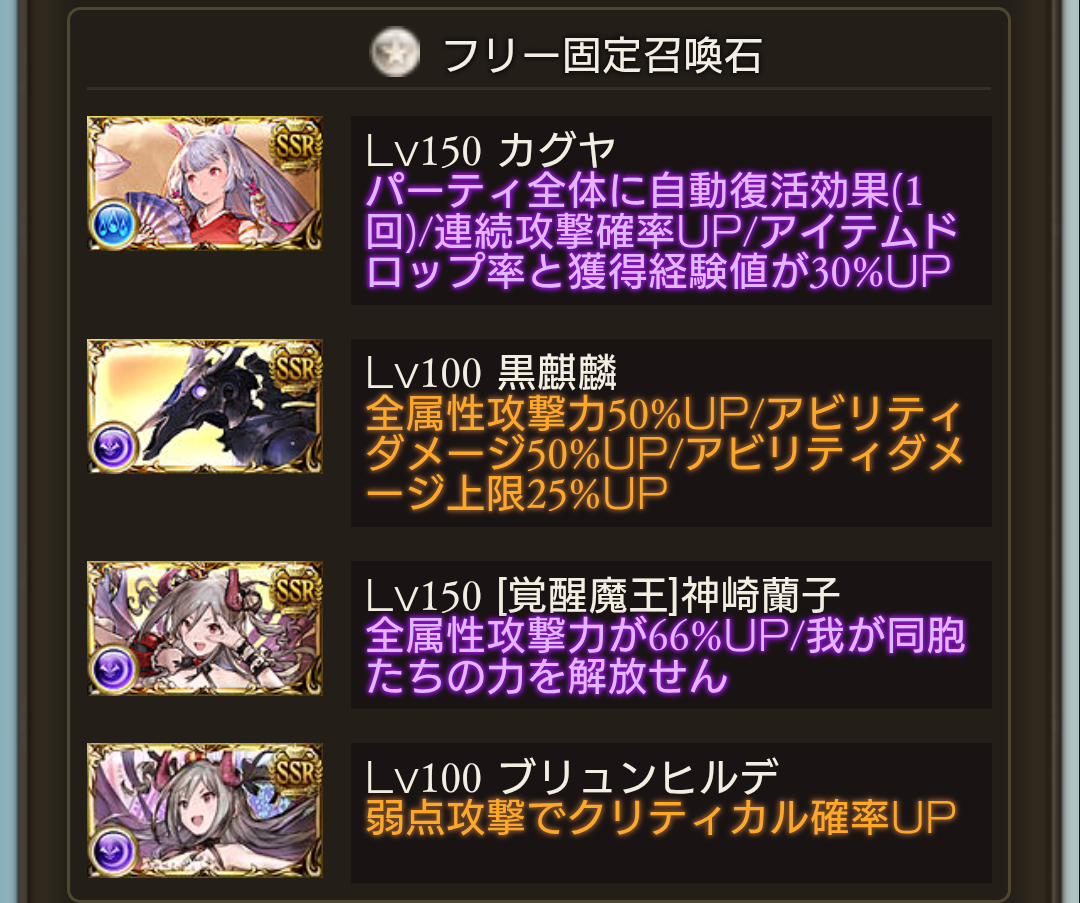1080x903 pixels.
Task: Click the SSR badge on 黒麒麟 card
Action: [x=296, y=370]
